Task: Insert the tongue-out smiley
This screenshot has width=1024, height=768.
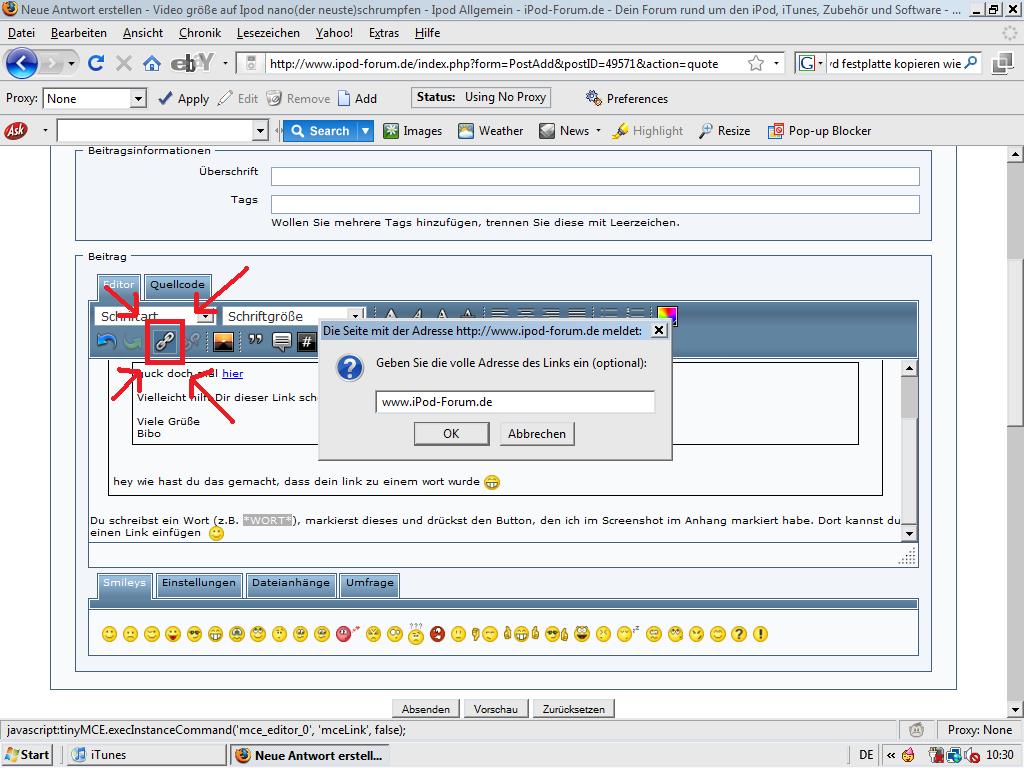Action: tap(172, 633)
